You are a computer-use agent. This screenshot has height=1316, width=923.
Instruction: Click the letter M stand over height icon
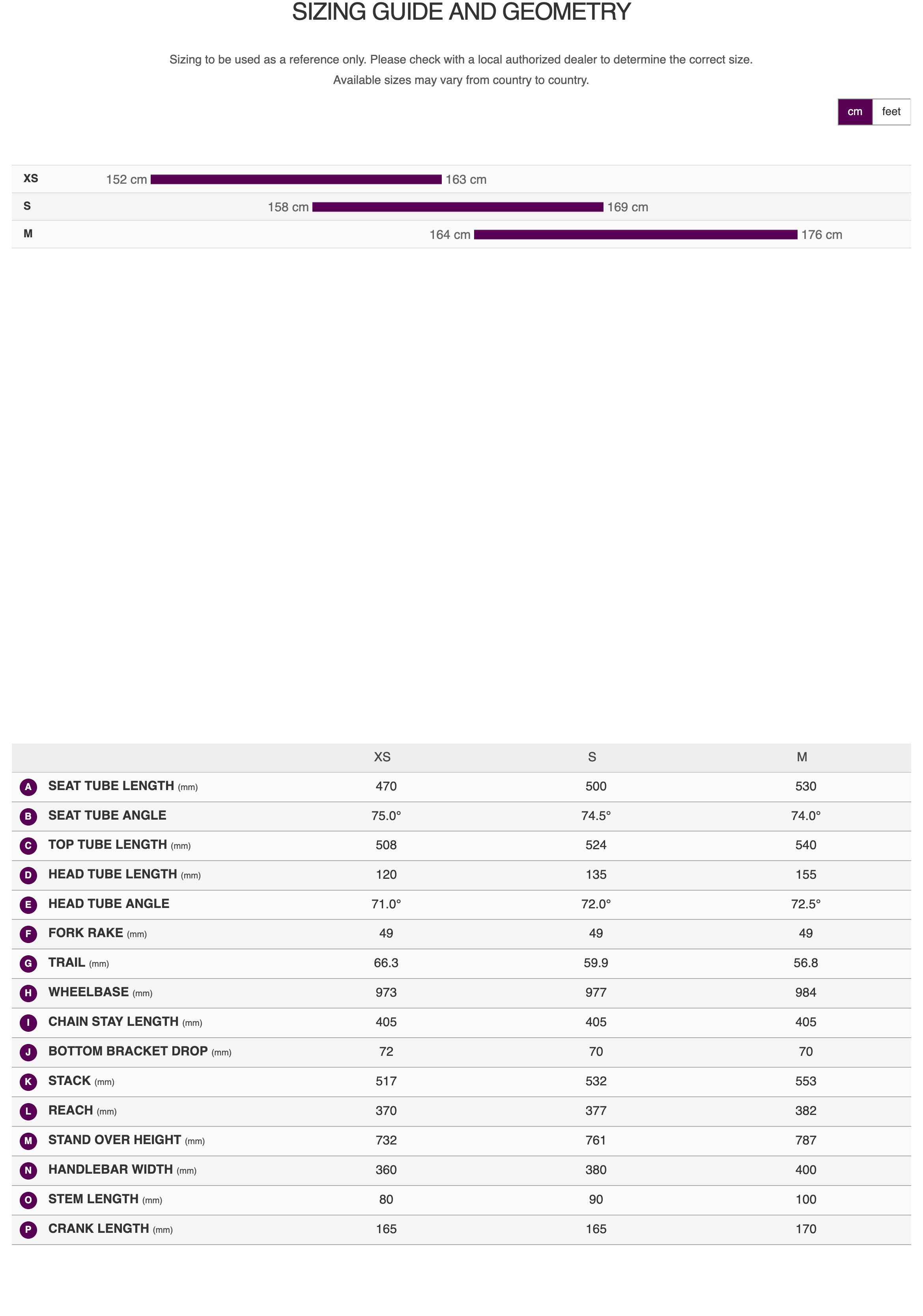28,1141
